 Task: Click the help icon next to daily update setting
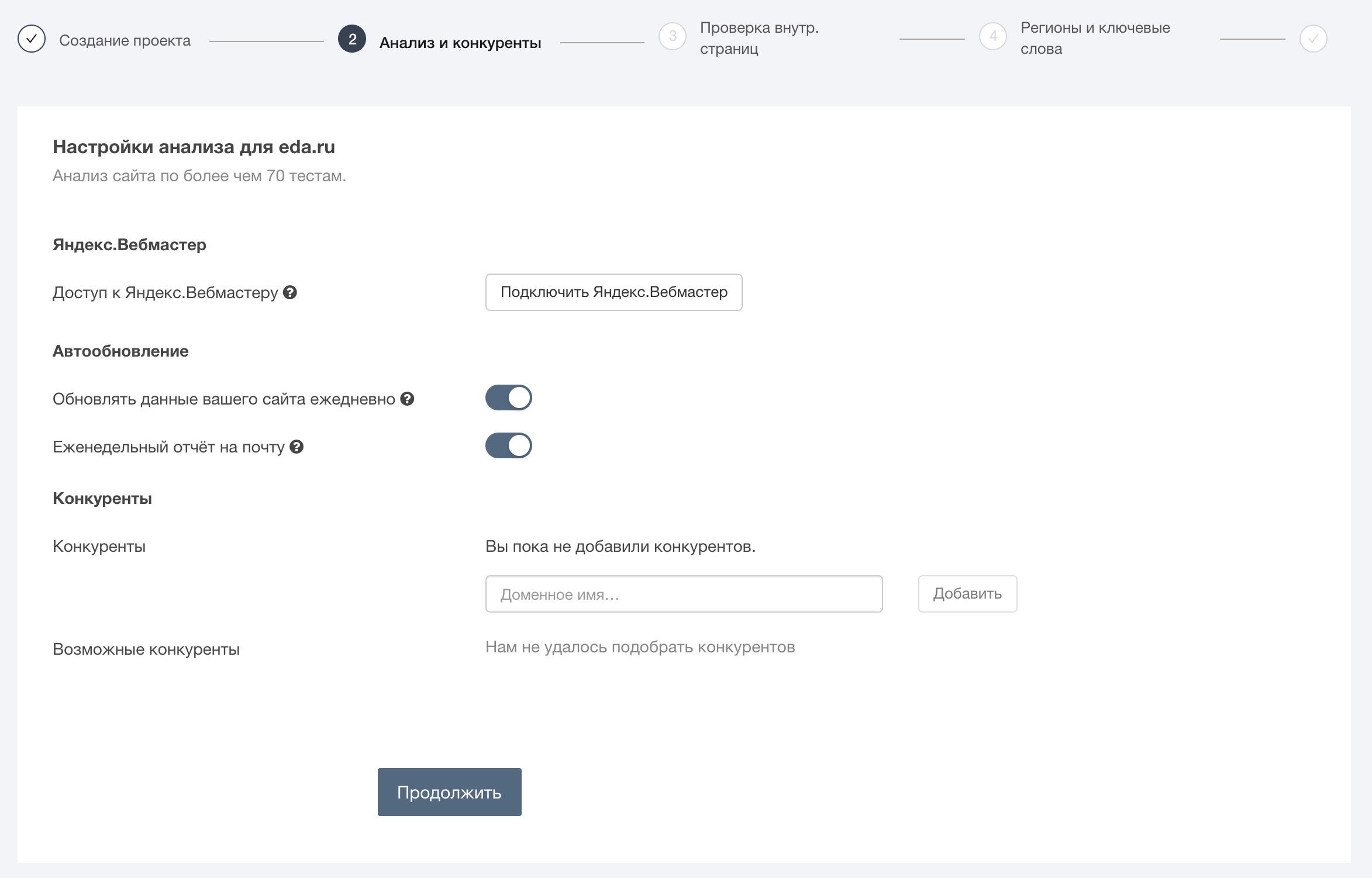pyautogui.click(x=406, y=399)
